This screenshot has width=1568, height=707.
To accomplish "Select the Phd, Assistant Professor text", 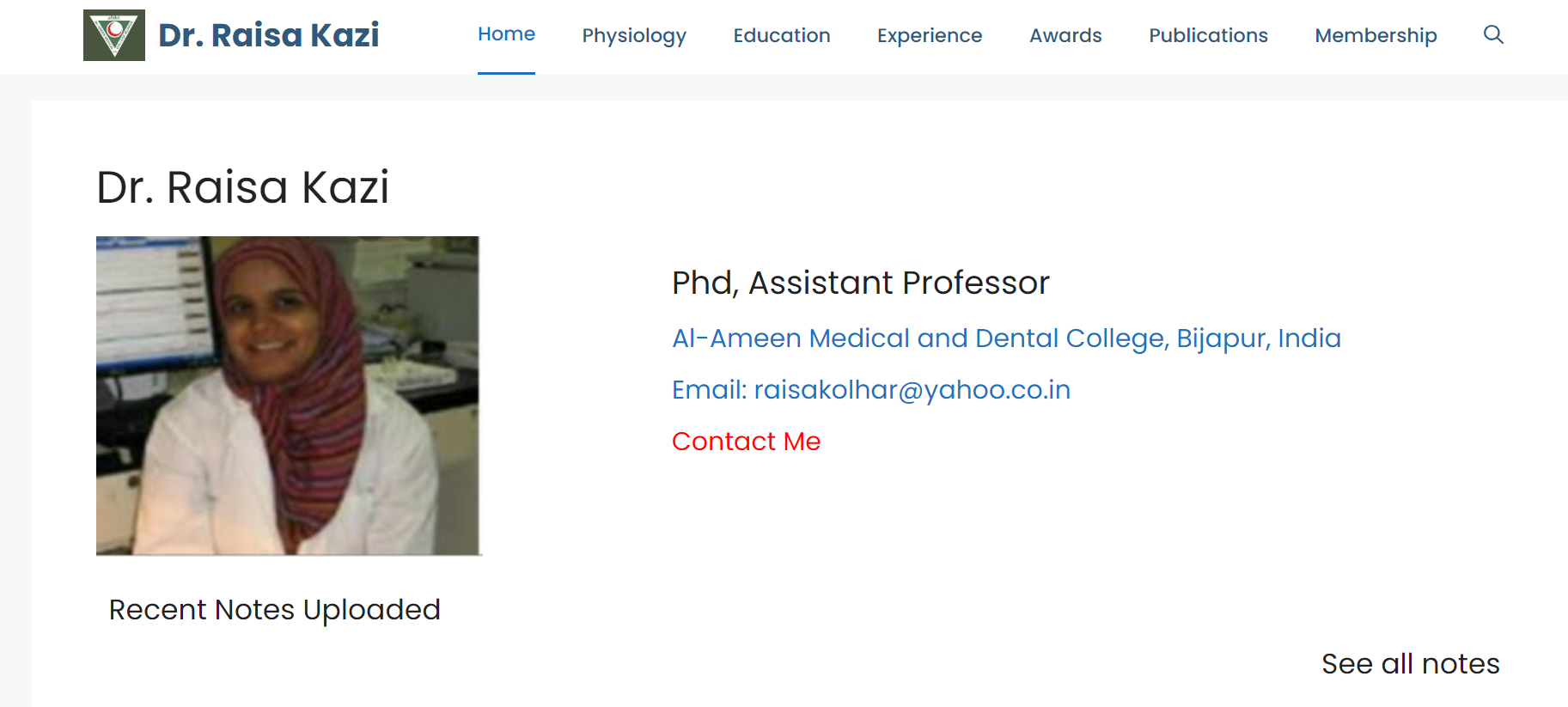I will pyautogui.click(x=860, y=283).
